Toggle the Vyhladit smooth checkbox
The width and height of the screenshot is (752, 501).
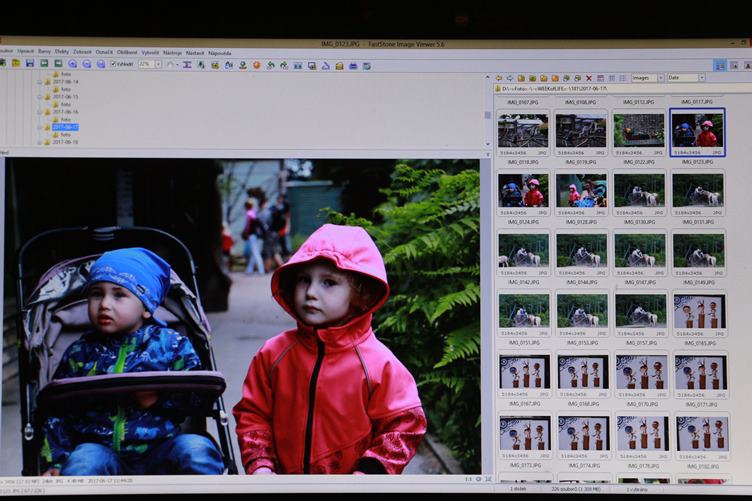click(114, 64)
